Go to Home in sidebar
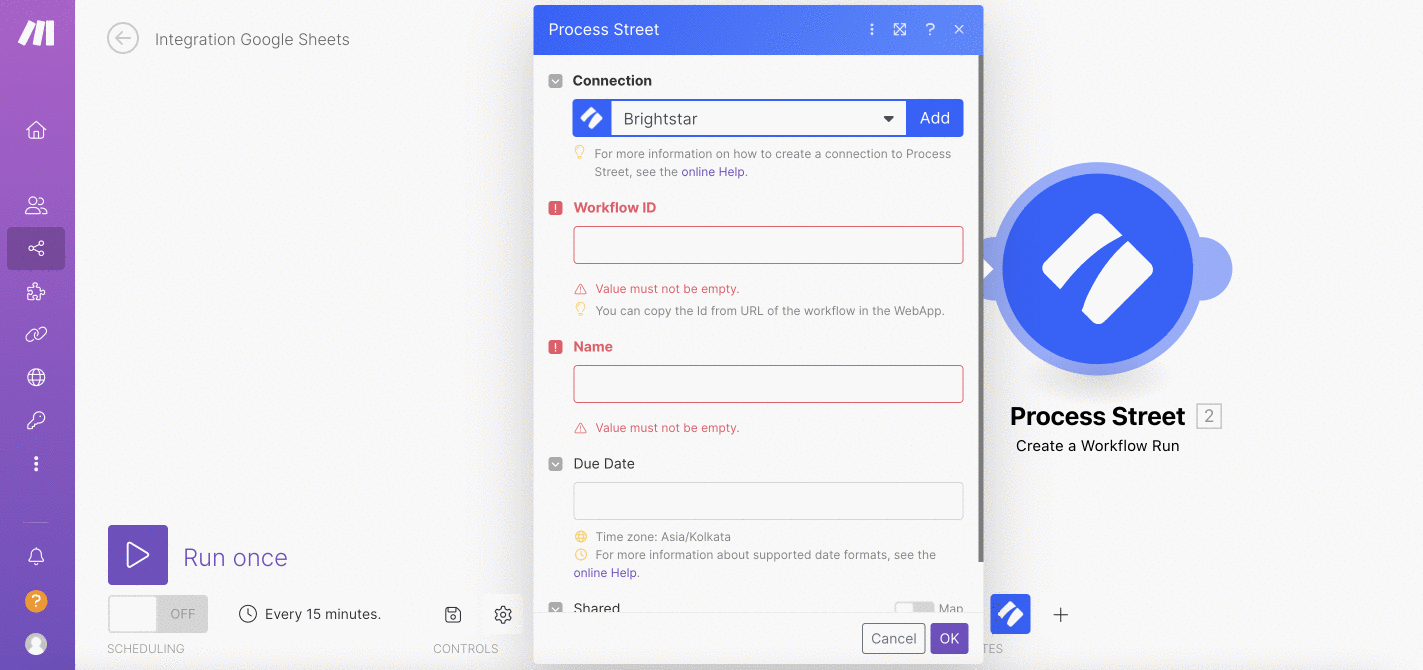1423x670 pixels. point(36,130)
